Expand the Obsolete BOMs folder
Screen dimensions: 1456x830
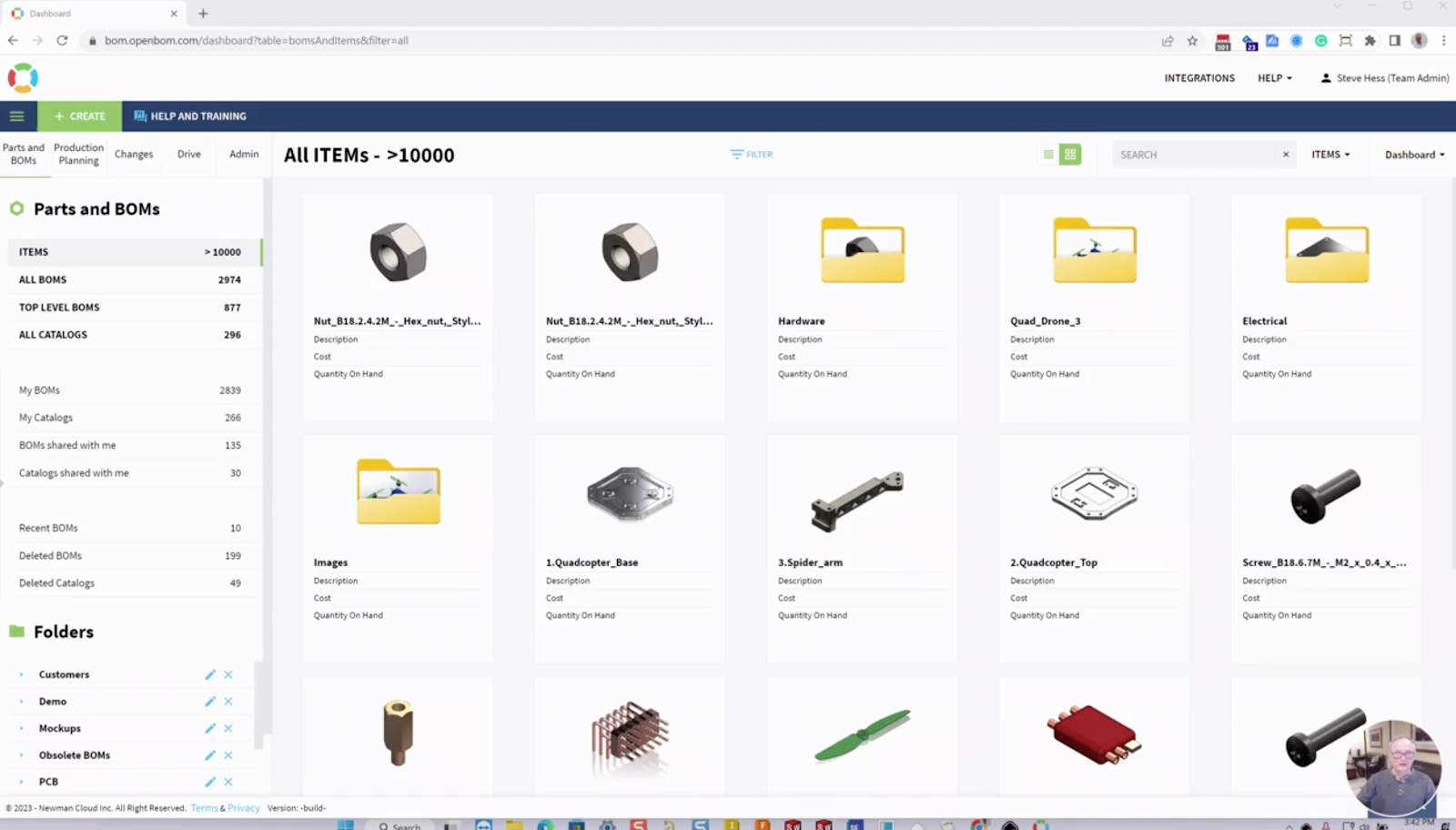(x=21, y=755)
